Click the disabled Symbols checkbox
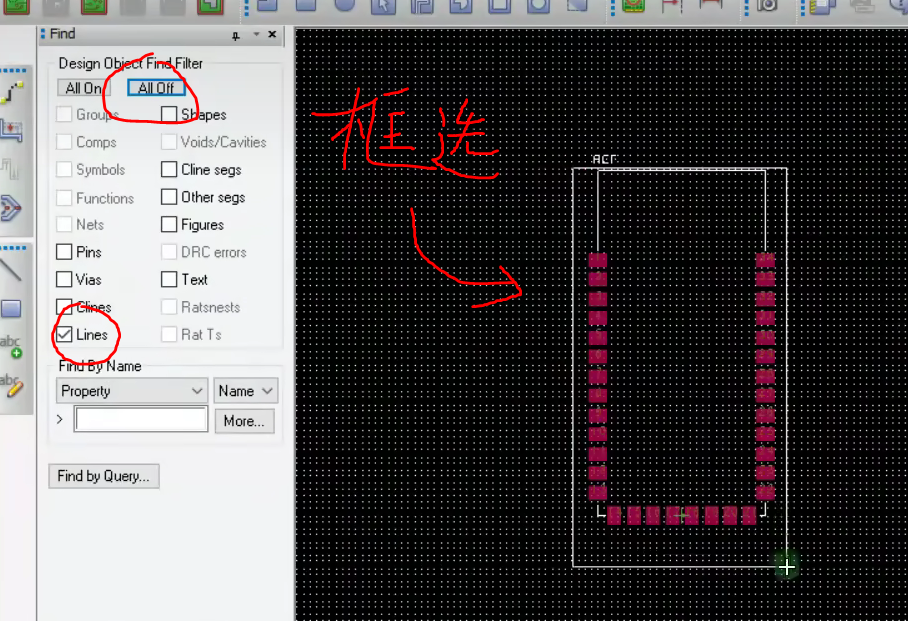This screenshot has width=908, height=621. [x=64, y=169]
